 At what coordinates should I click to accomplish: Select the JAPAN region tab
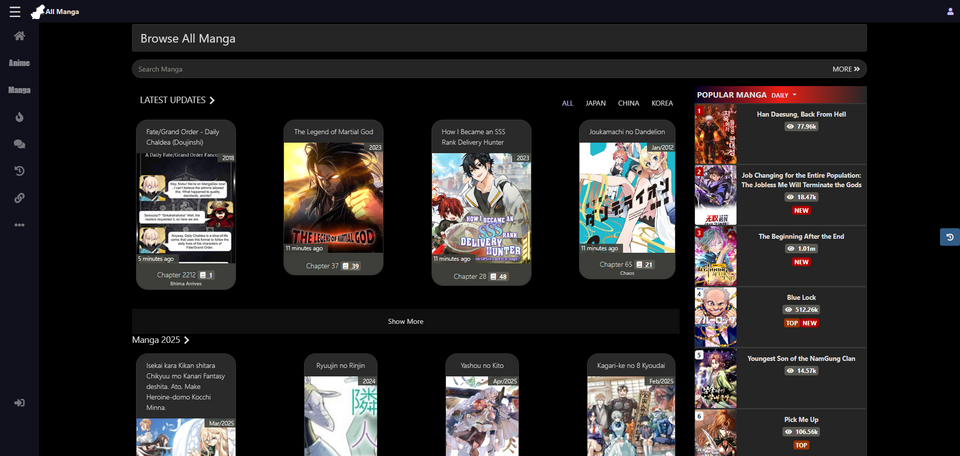pos(596,103)
